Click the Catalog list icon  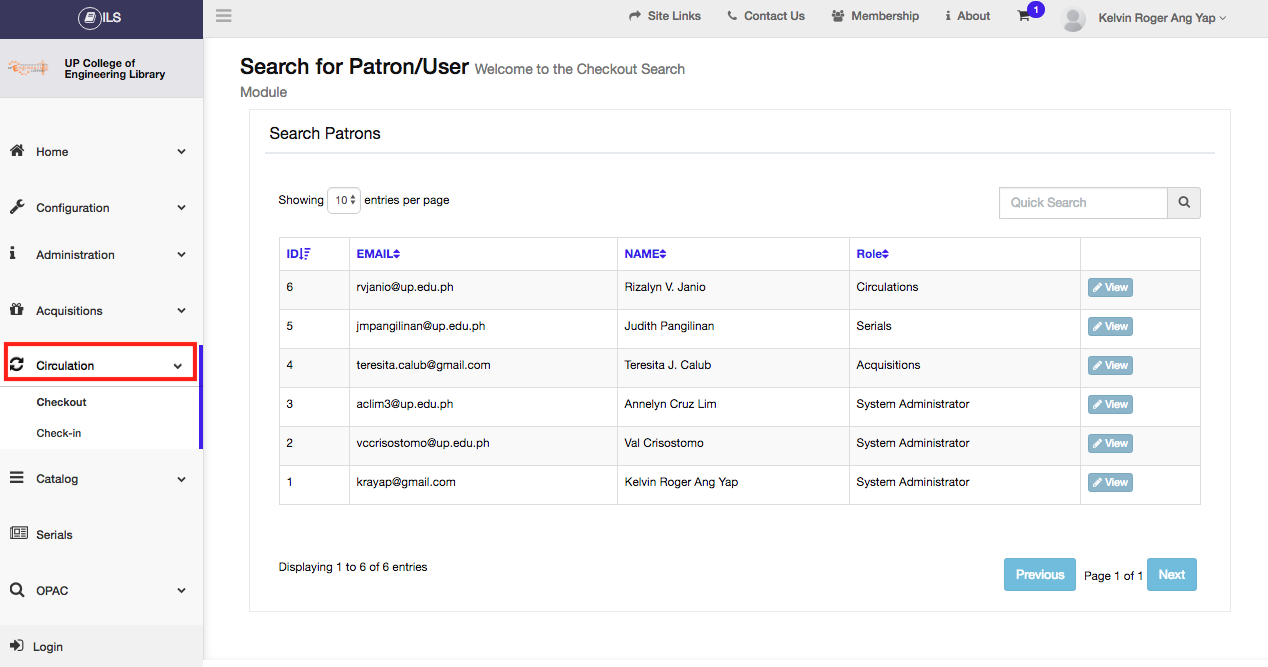(16, 478)
